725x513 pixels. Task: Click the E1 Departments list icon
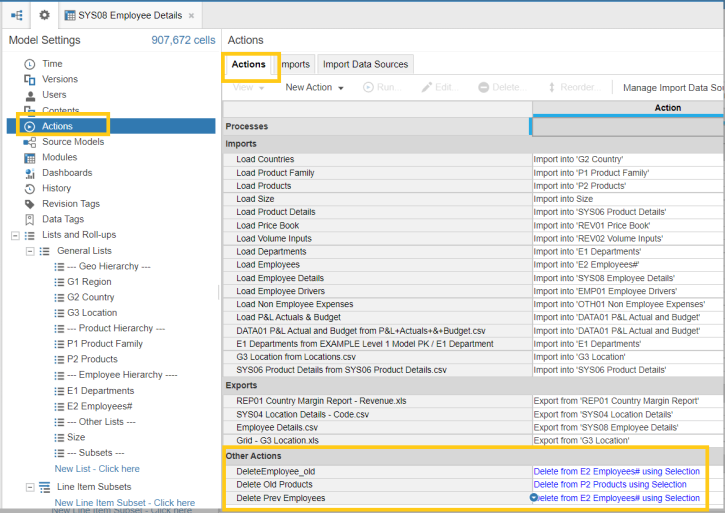pos(59,391)
